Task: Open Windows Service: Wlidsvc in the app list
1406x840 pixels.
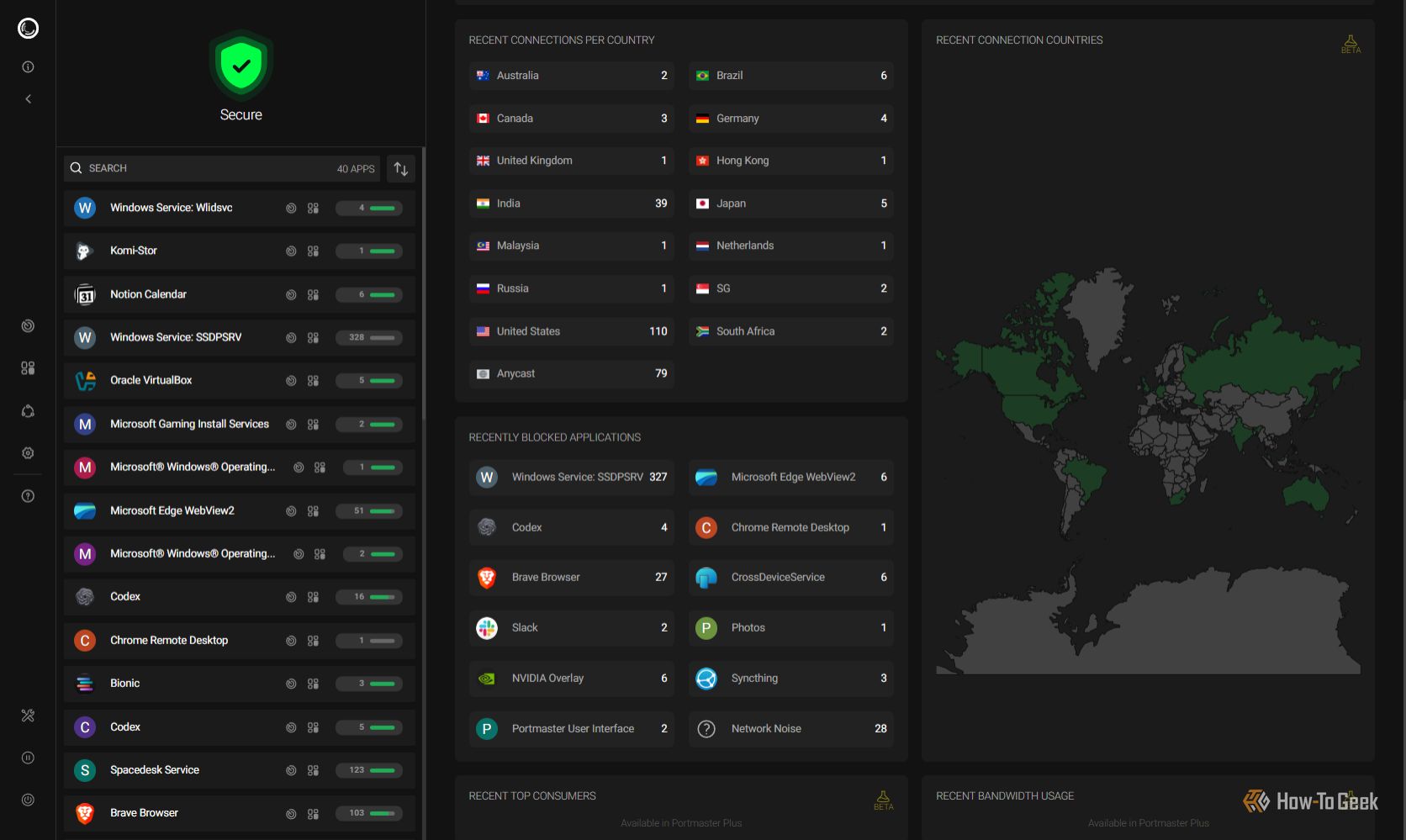Action: [x=240, y=208]
